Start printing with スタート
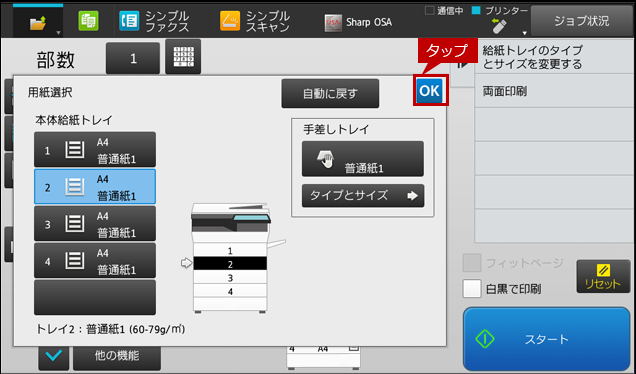 pyautogui.click(x=546, y=339)
